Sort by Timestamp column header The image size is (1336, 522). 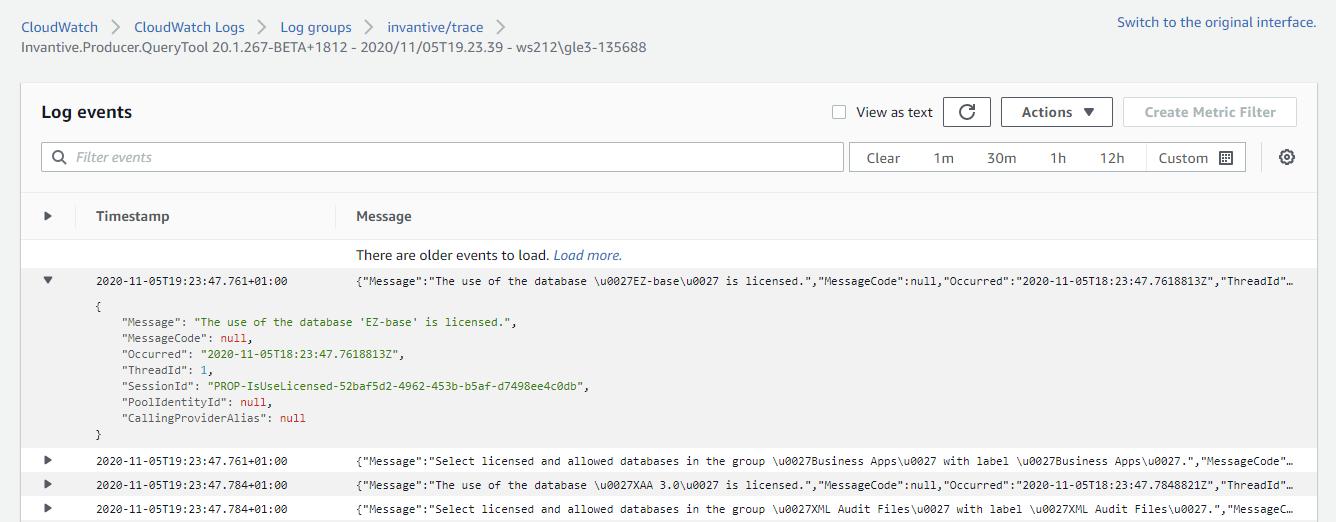click(x=132, y=216)
